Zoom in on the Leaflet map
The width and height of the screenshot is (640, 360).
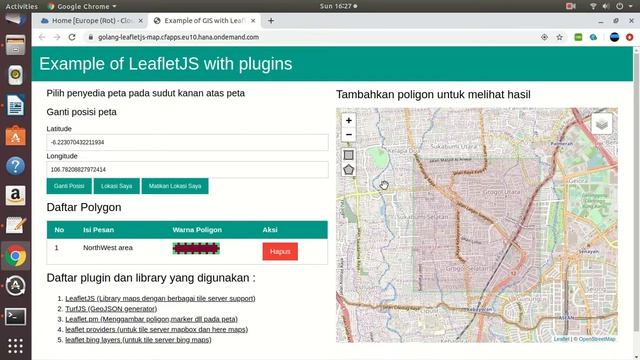tap(349, 120)
